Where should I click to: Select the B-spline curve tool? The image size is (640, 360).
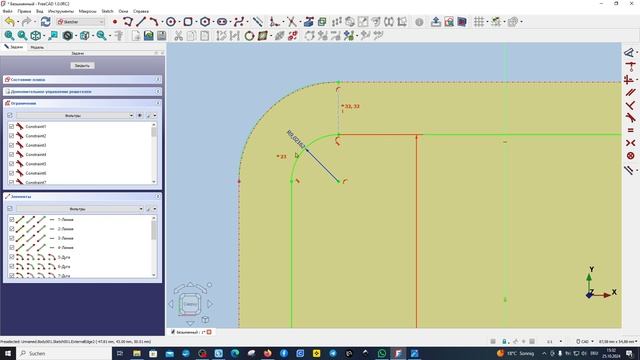pos(239,22)
